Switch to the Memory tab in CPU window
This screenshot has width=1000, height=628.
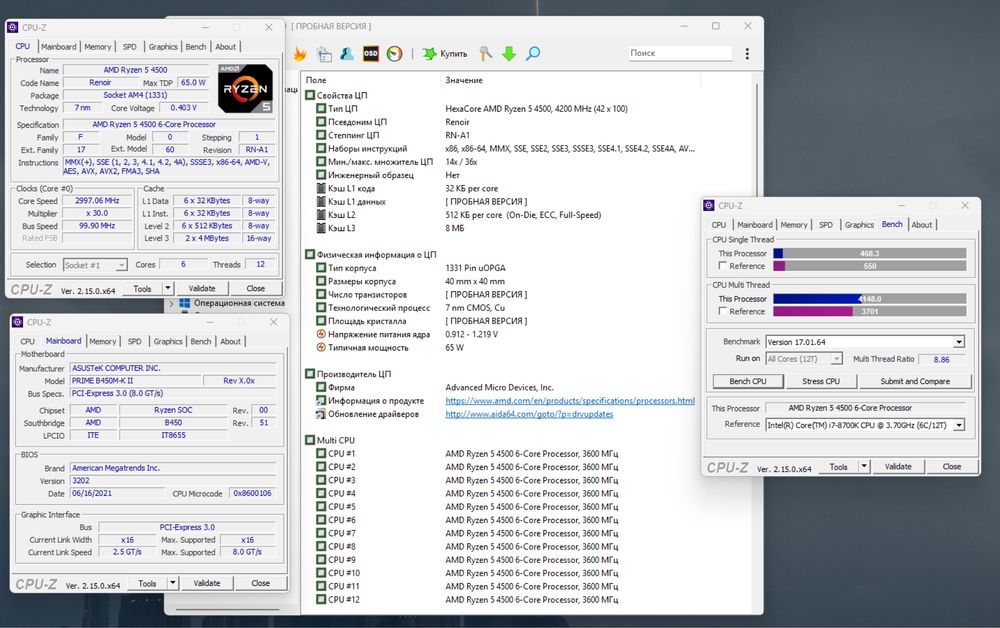coord(98,47)
